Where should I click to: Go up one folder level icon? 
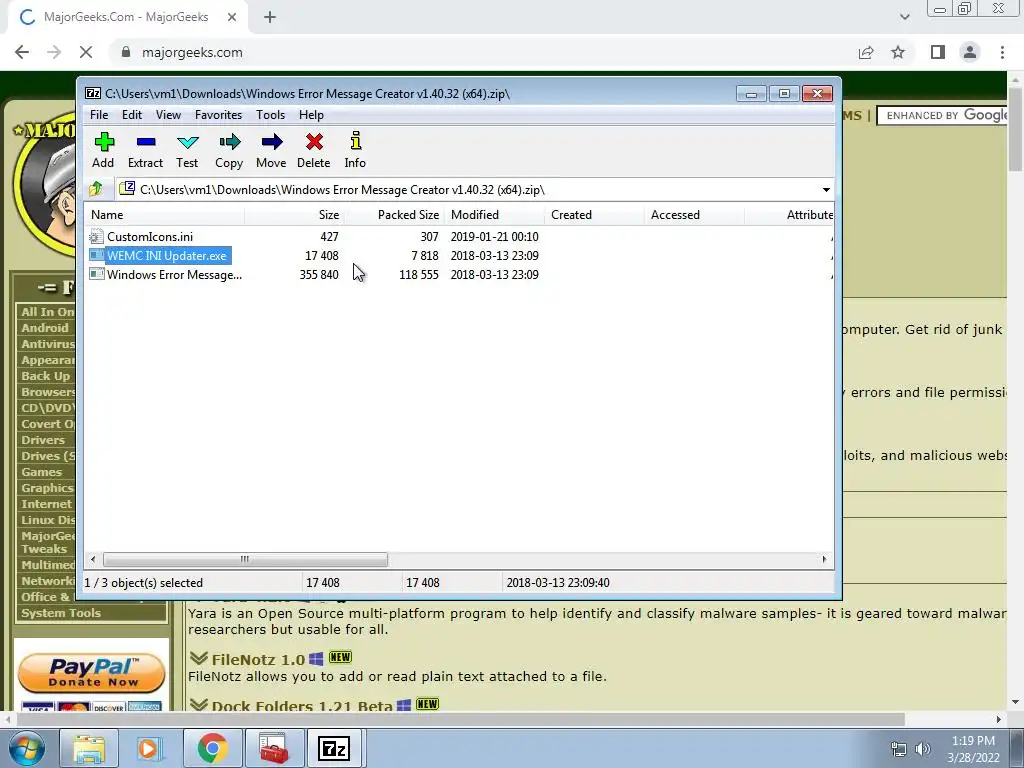(x=96, y=189)
